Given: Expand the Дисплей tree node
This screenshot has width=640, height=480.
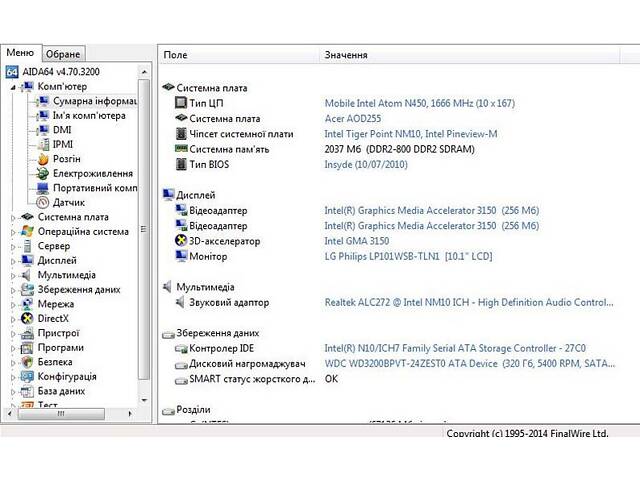Looking at the screenshot, I should tap(13, 261).
